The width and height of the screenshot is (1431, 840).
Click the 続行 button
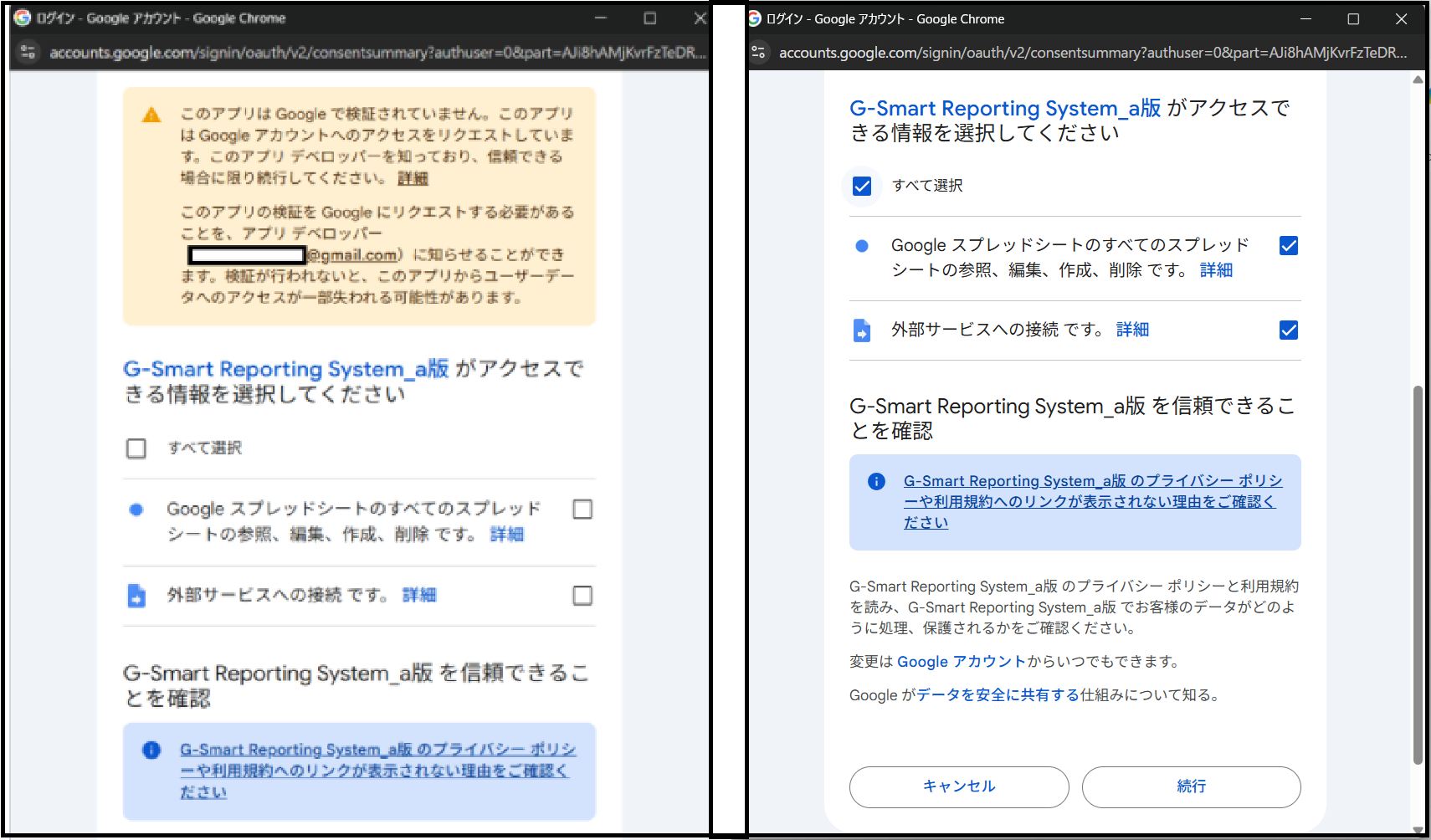coord(1192,787)
